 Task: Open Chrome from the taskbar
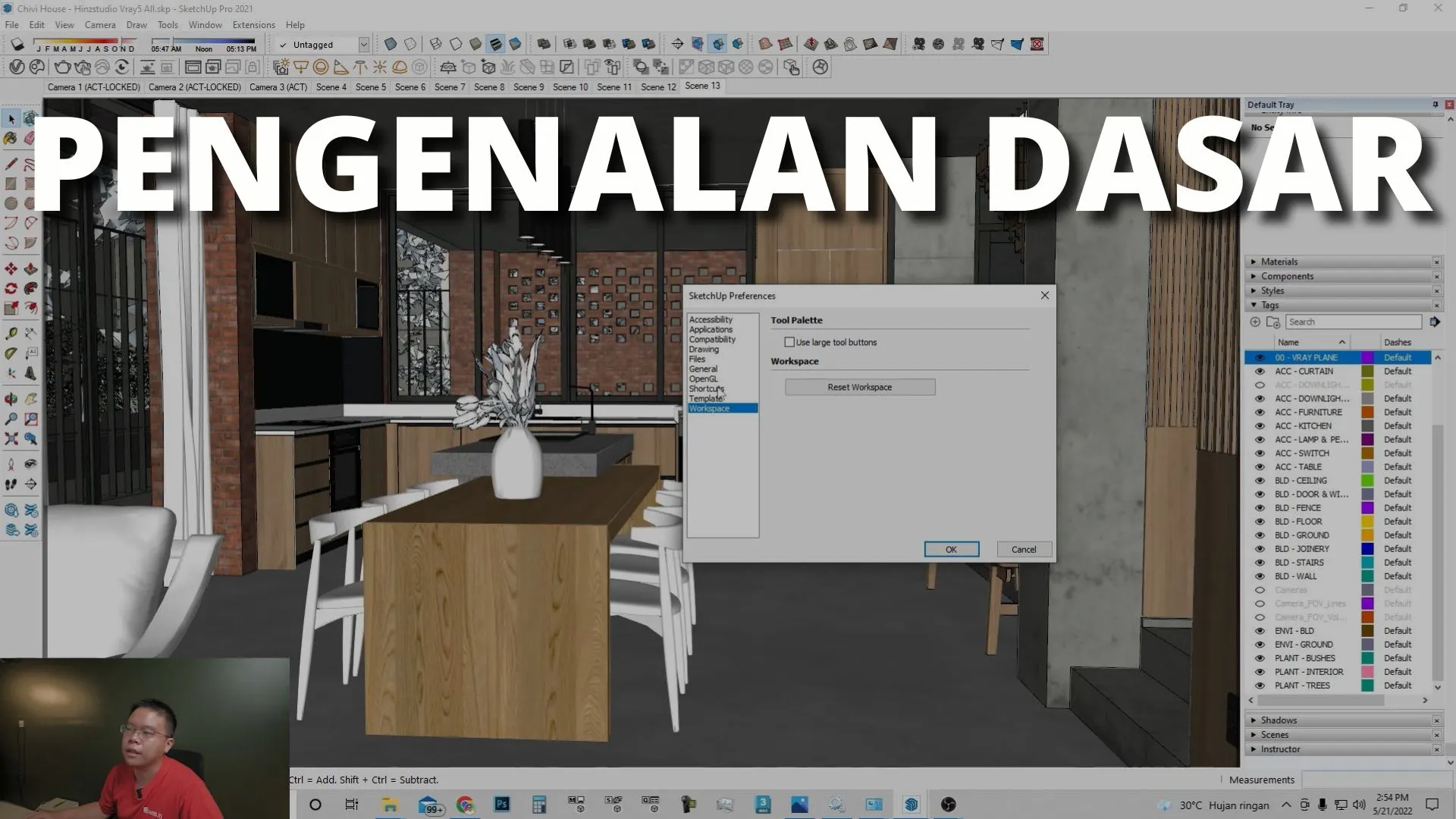(x=465, y=804)
